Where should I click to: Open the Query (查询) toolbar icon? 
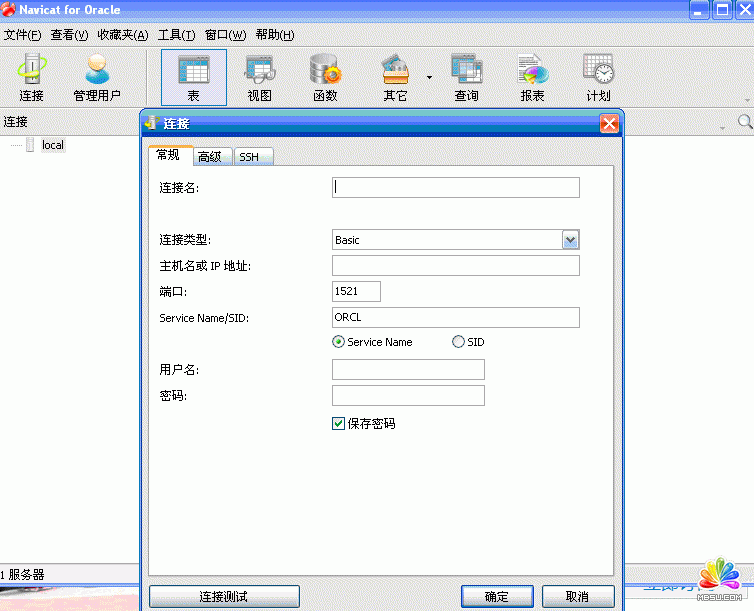point(466,77)
